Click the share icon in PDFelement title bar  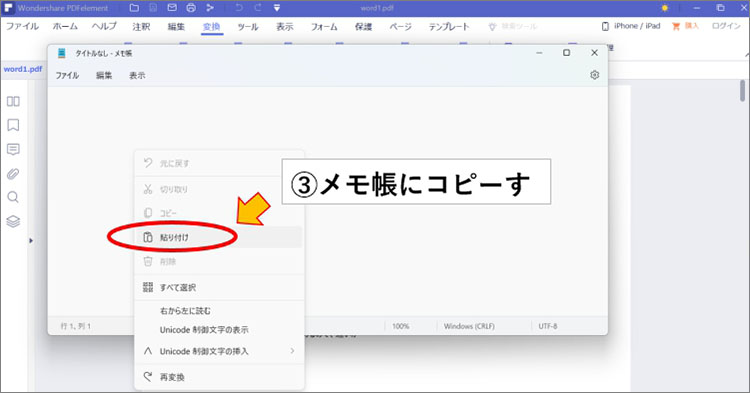tap(210, 8)
